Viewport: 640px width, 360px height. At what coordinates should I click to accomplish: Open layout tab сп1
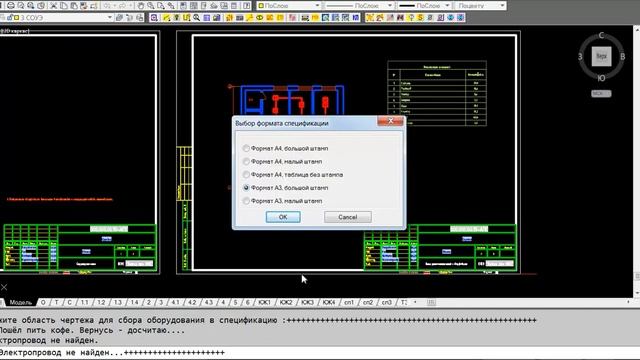[x=349, y=302]
